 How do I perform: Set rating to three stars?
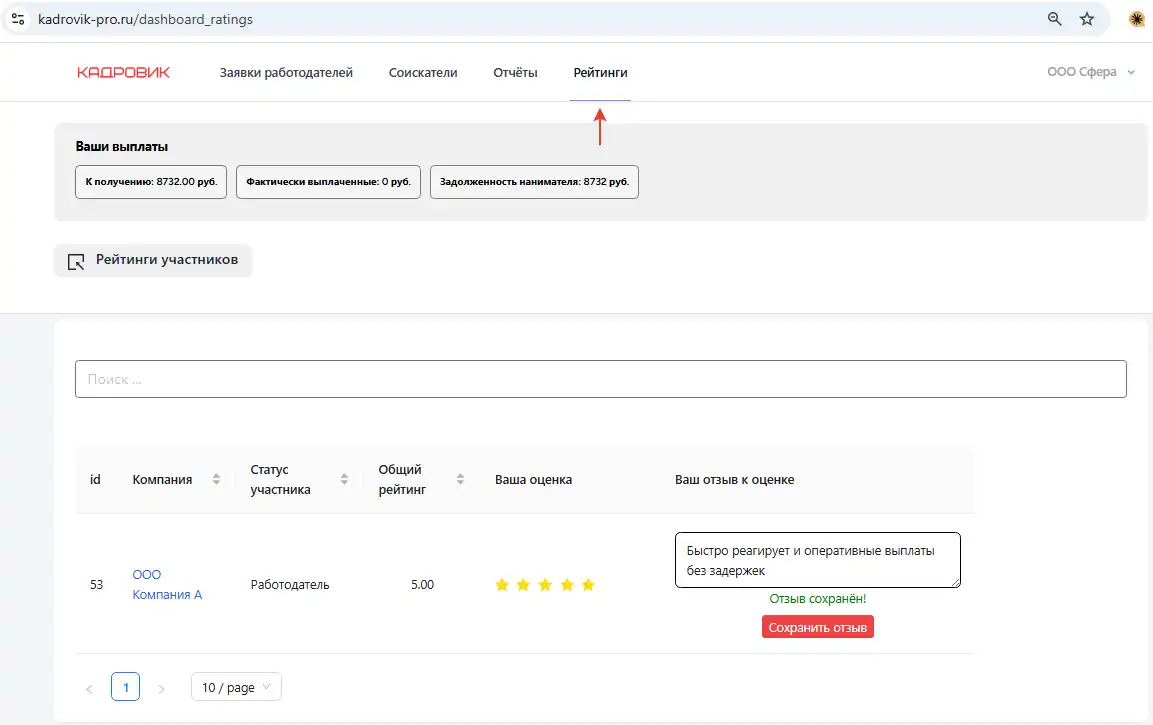545,585
